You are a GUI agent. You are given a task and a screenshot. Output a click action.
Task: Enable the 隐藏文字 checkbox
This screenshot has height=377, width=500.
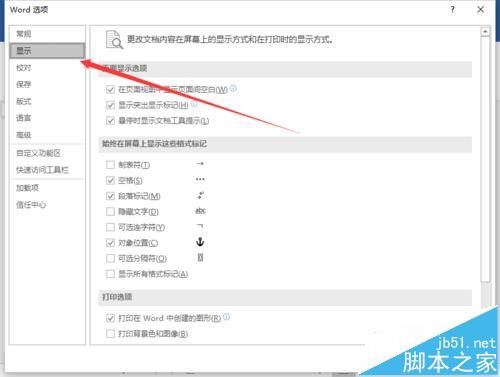tap(110, 211)
